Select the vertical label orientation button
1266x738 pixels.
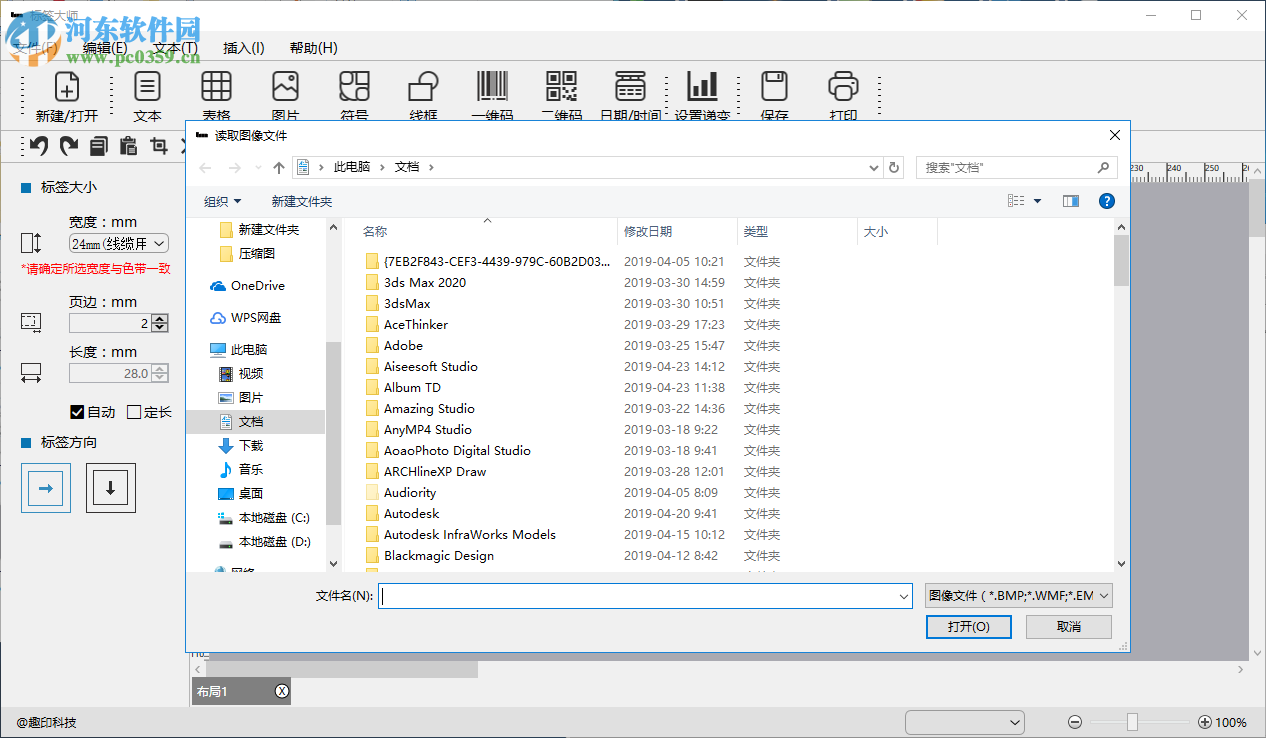(x=110, y=487)
